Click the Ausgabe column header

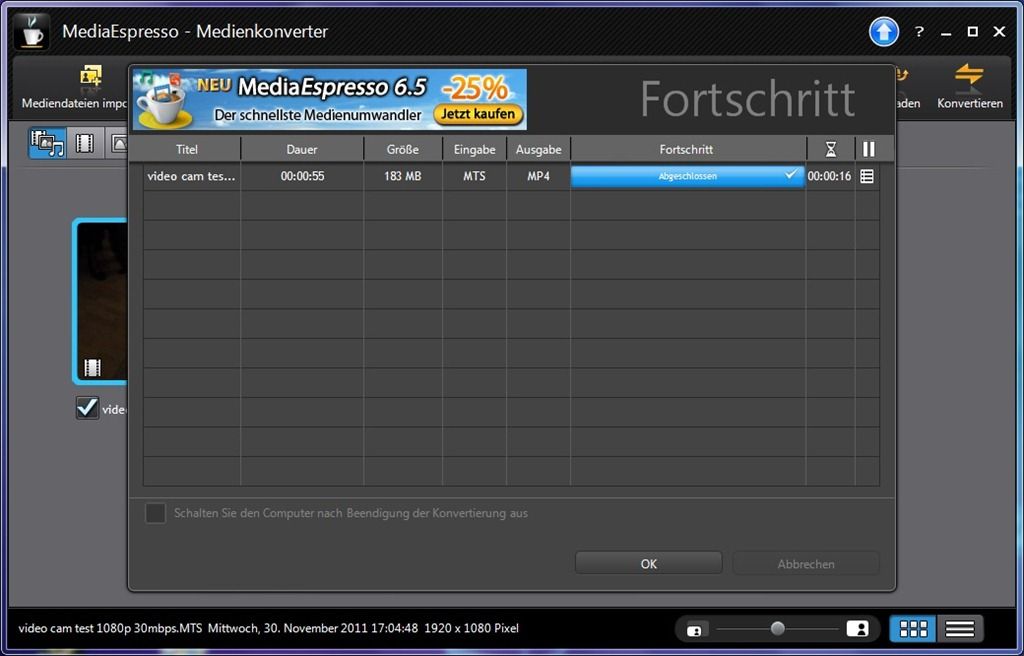pos(538,150)
